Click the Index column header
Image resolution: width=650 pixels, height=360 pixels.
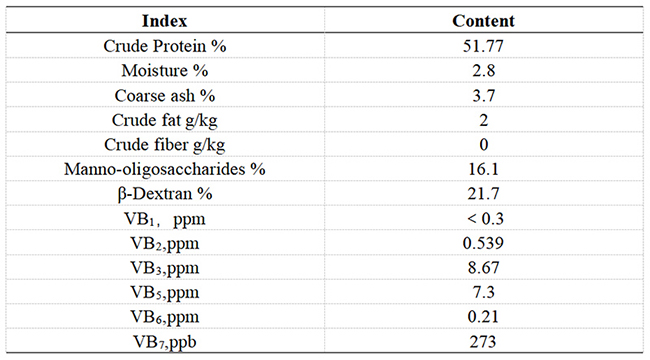(x=165, y=21)
